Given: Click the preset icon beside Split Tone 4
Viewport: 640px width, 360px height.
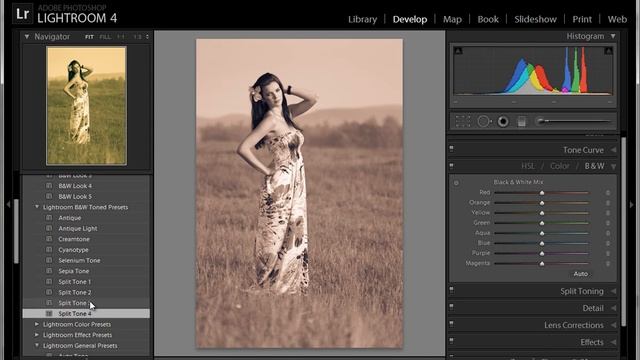Looking at the screenshot, I should (x=49, y=313).
